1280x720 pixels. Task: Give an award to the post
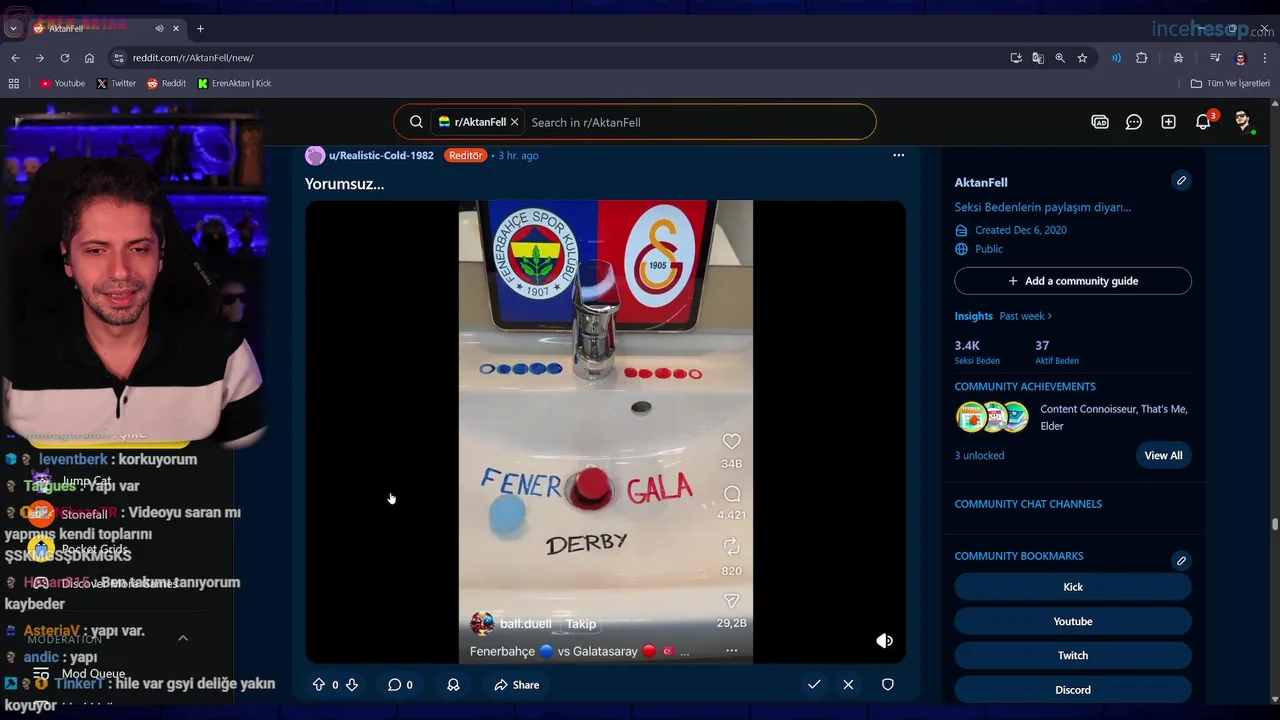453,685
